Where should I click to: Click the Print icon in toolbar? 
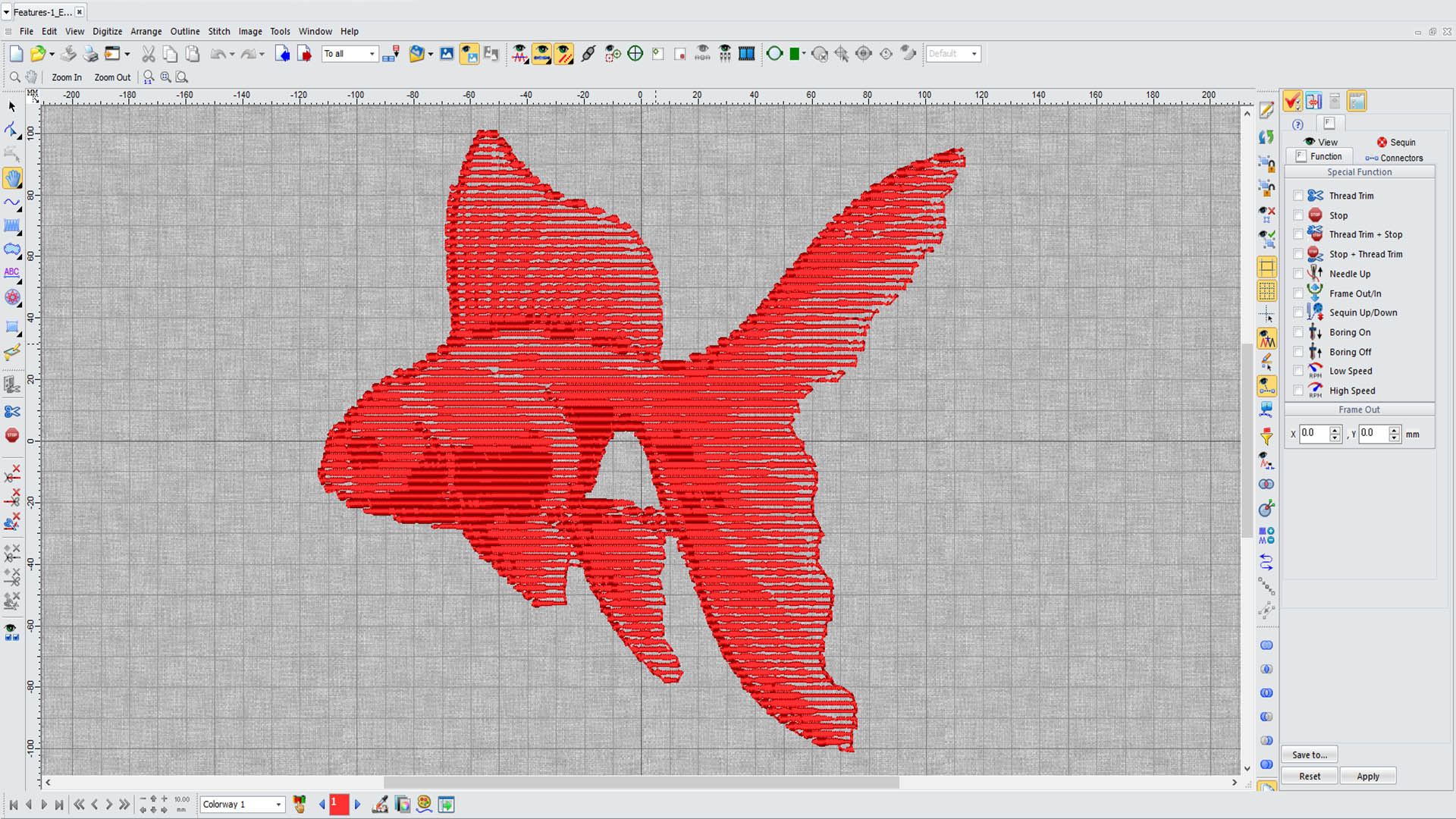[x=91, y=54]
